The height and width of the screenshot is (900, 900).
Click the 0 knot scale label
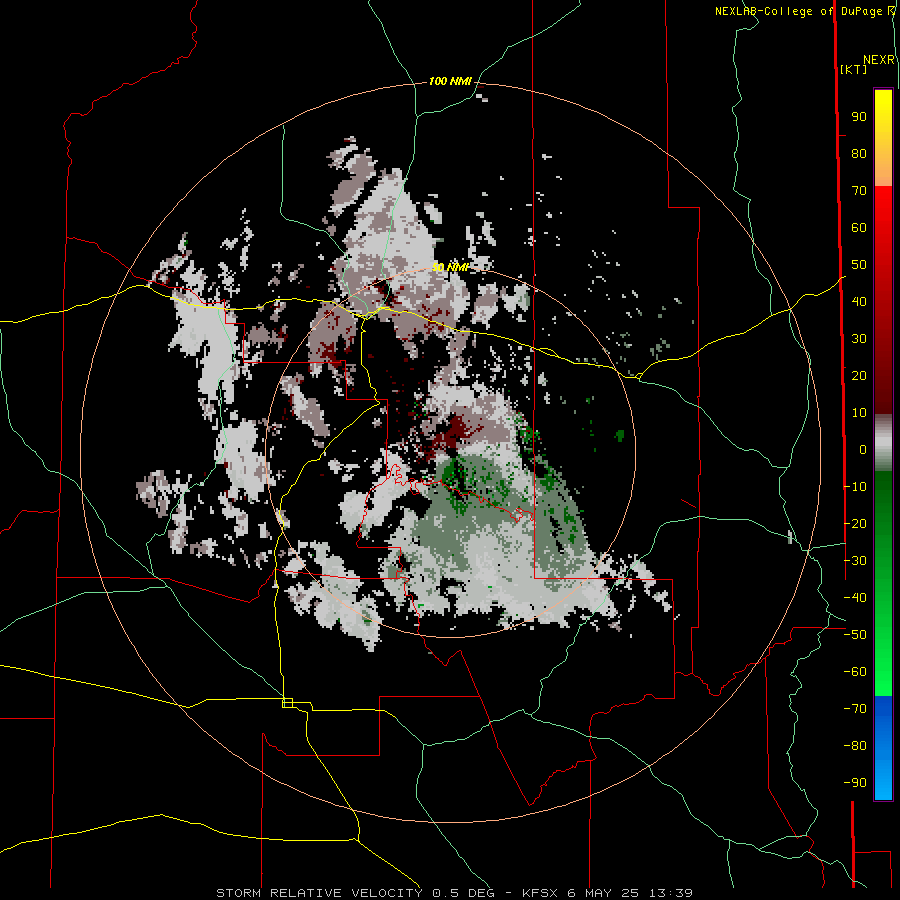tap(863, 450)
